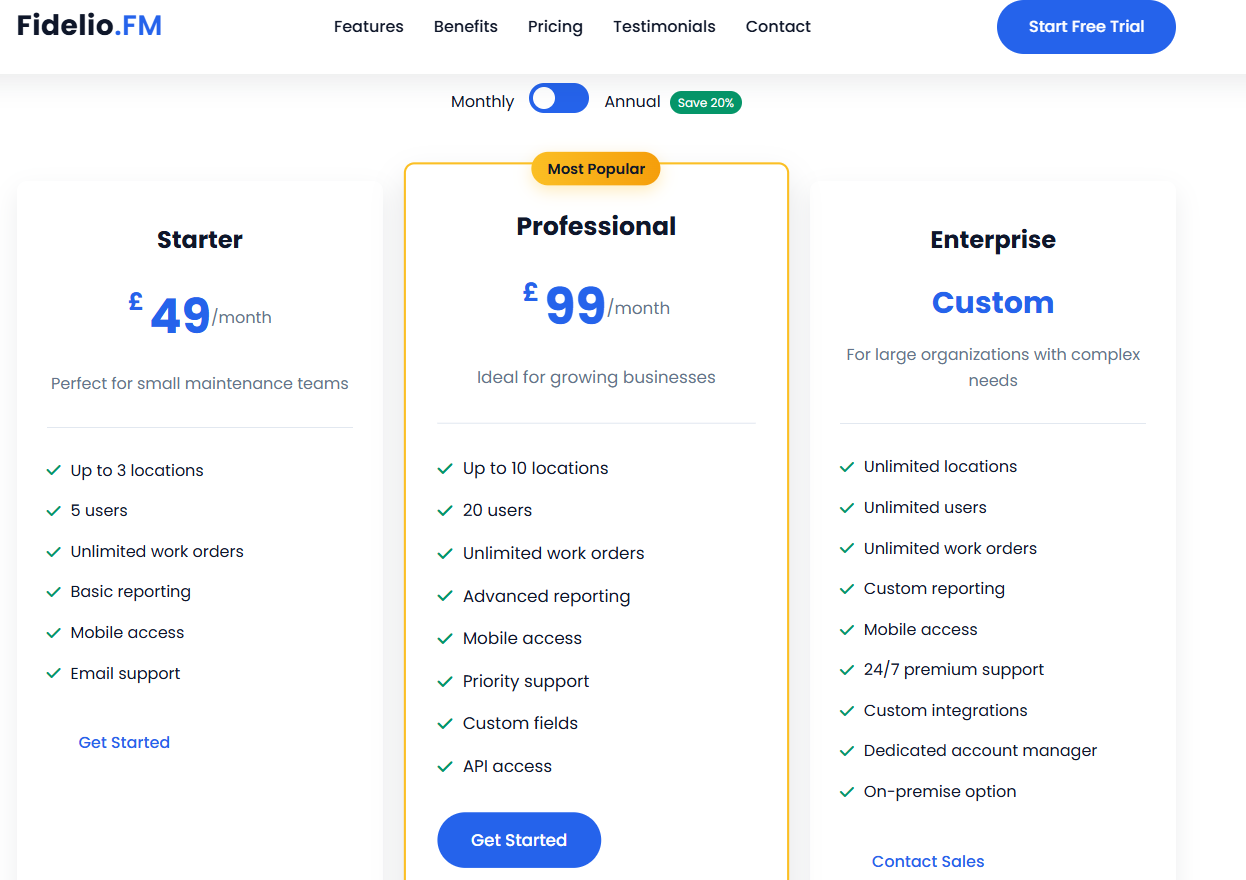This screenshot has width=1246, height=880.
Task: Click the checkmark beside API access
Action: tap(446, 766)
